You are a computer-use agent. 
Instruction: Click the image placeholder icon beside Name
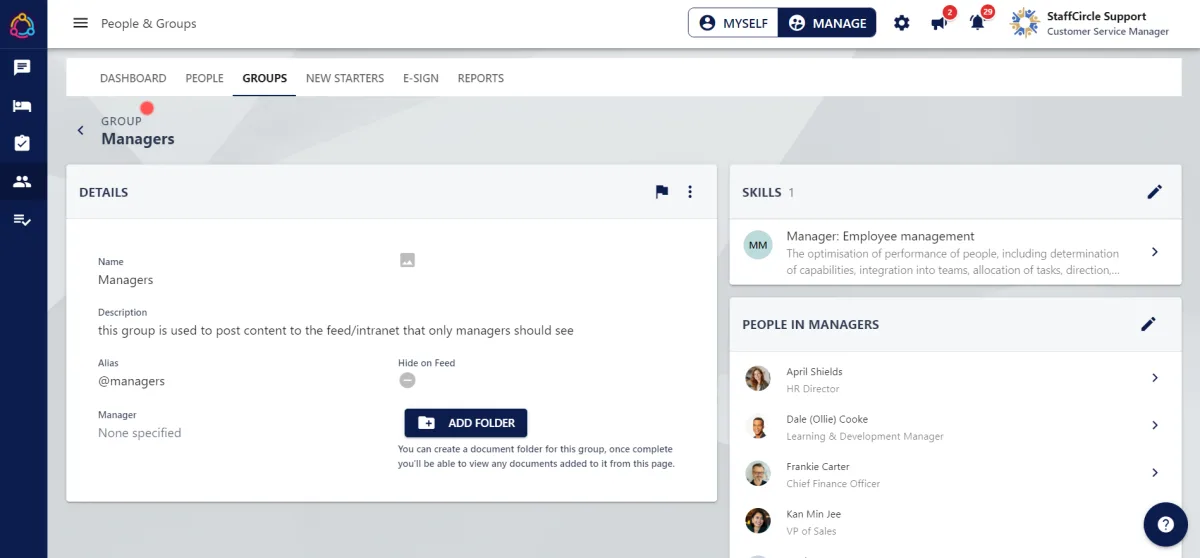click(407, 260)
